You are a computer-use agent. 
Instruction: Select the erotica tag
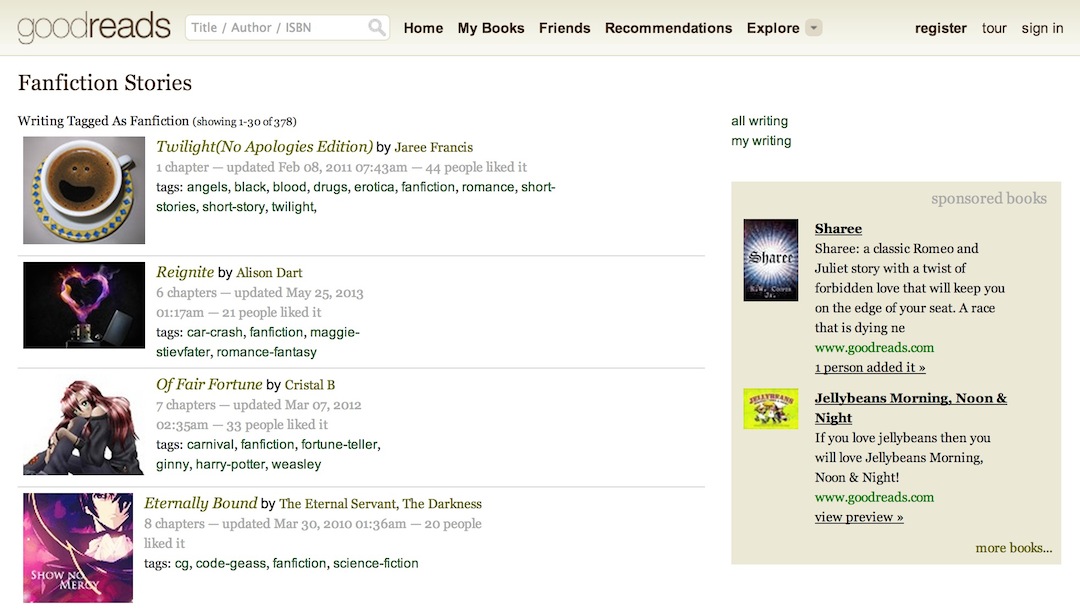(374, 187)
